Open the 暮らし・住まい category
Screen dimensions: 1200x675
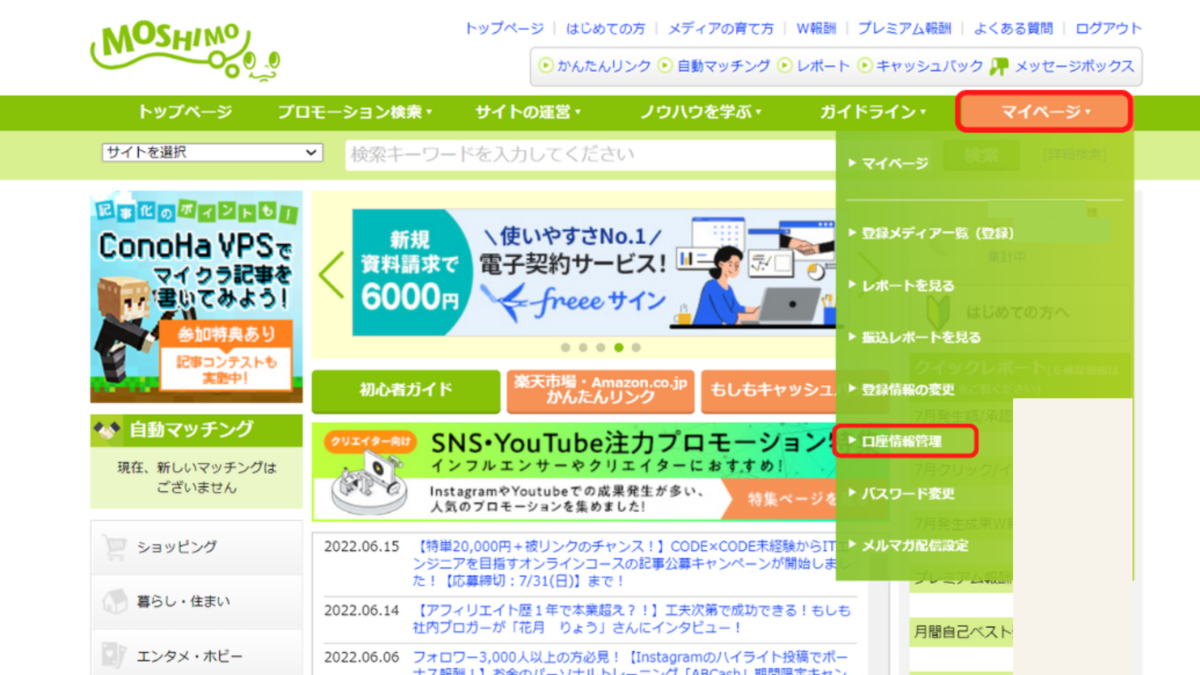click(196, 601)
